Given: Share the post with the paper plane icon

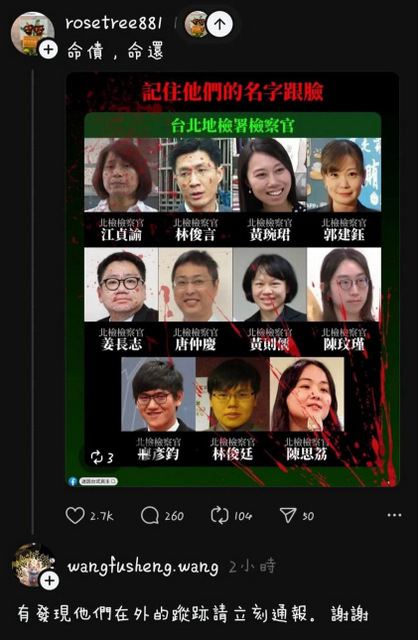Looking at the screenshot, I should (x=288, y=516).
